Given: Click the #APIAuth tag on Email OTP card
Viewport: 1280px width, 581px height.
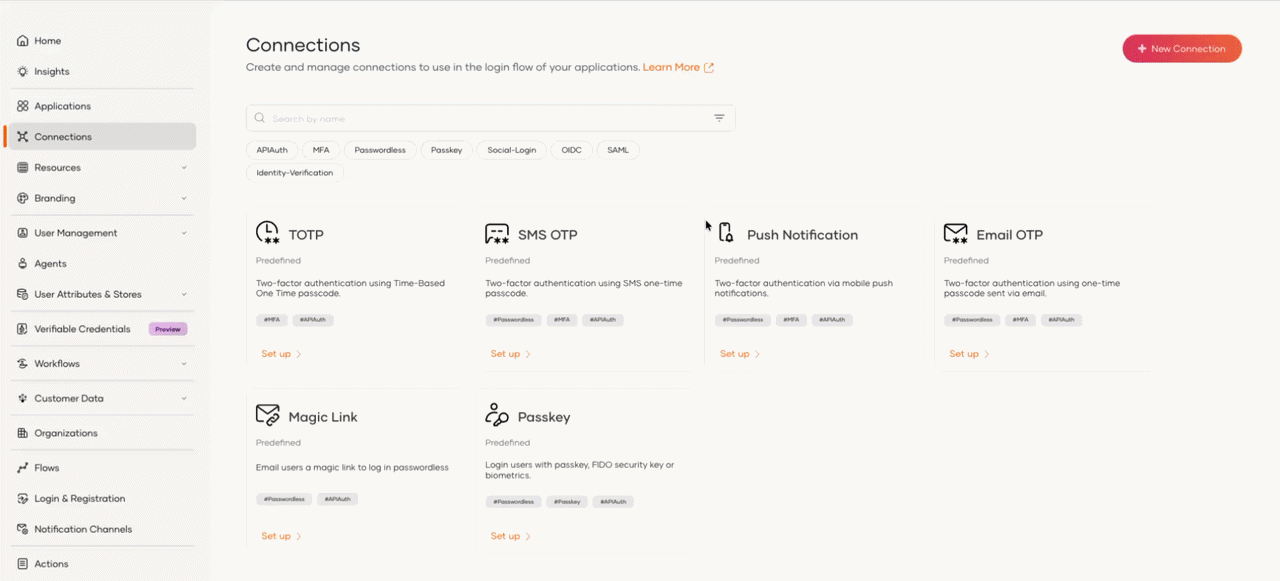Looking at the screenshot, I should pyautogui.click(x=1061, y=320).
